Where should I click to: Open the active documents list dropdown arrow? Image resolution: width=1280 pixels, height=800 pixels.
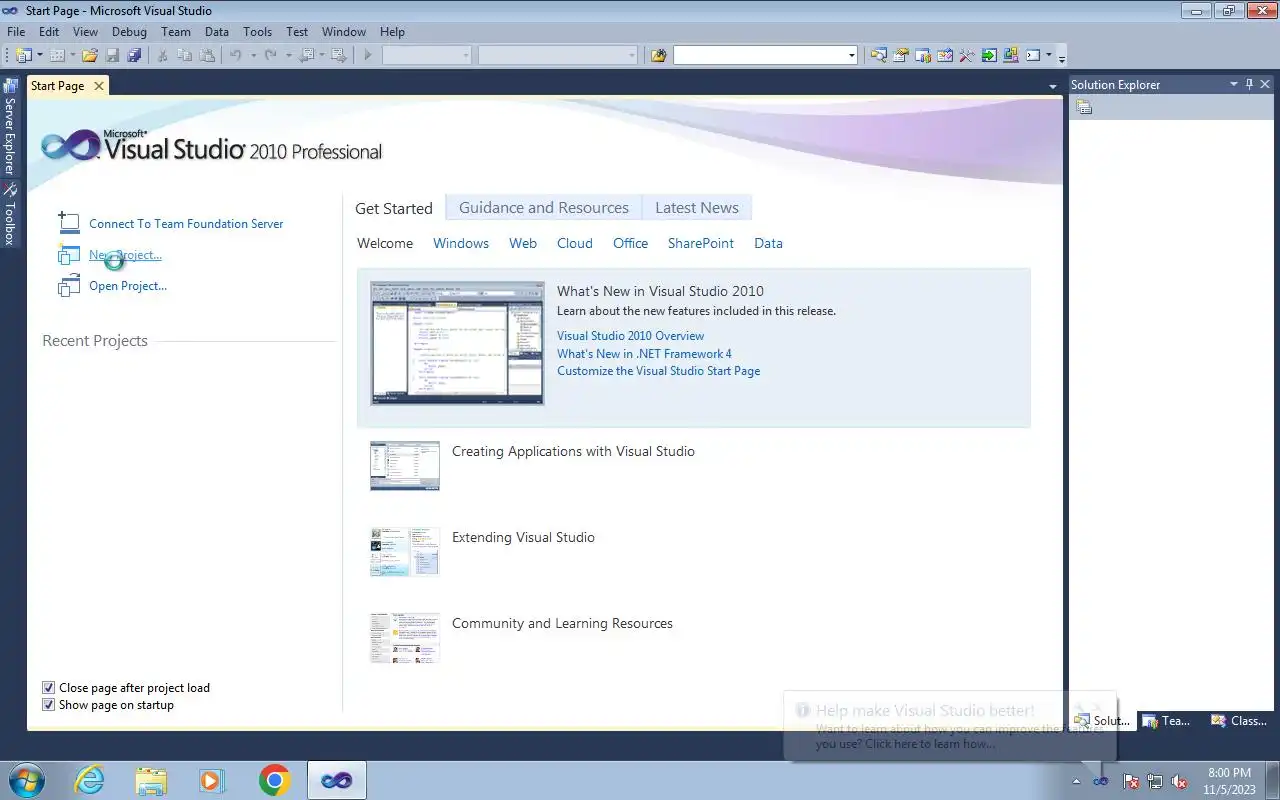point(1052,87)
